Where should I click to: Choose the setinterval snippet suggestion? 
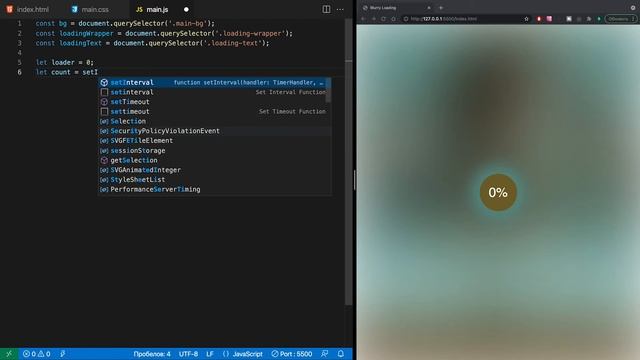tap(215, 92)
